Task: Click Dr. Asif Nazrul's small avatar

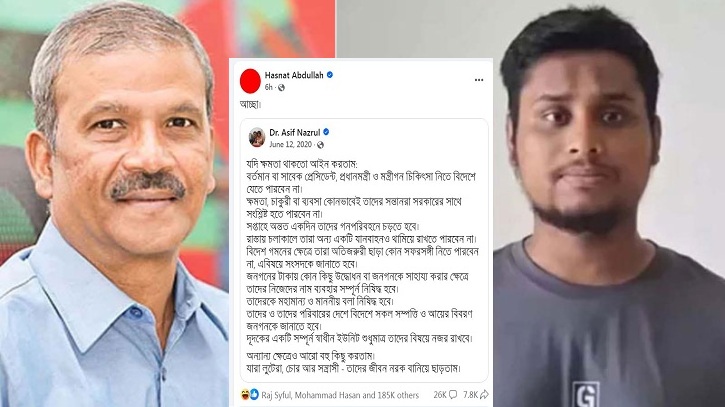Action: click(x=257, y=138)
